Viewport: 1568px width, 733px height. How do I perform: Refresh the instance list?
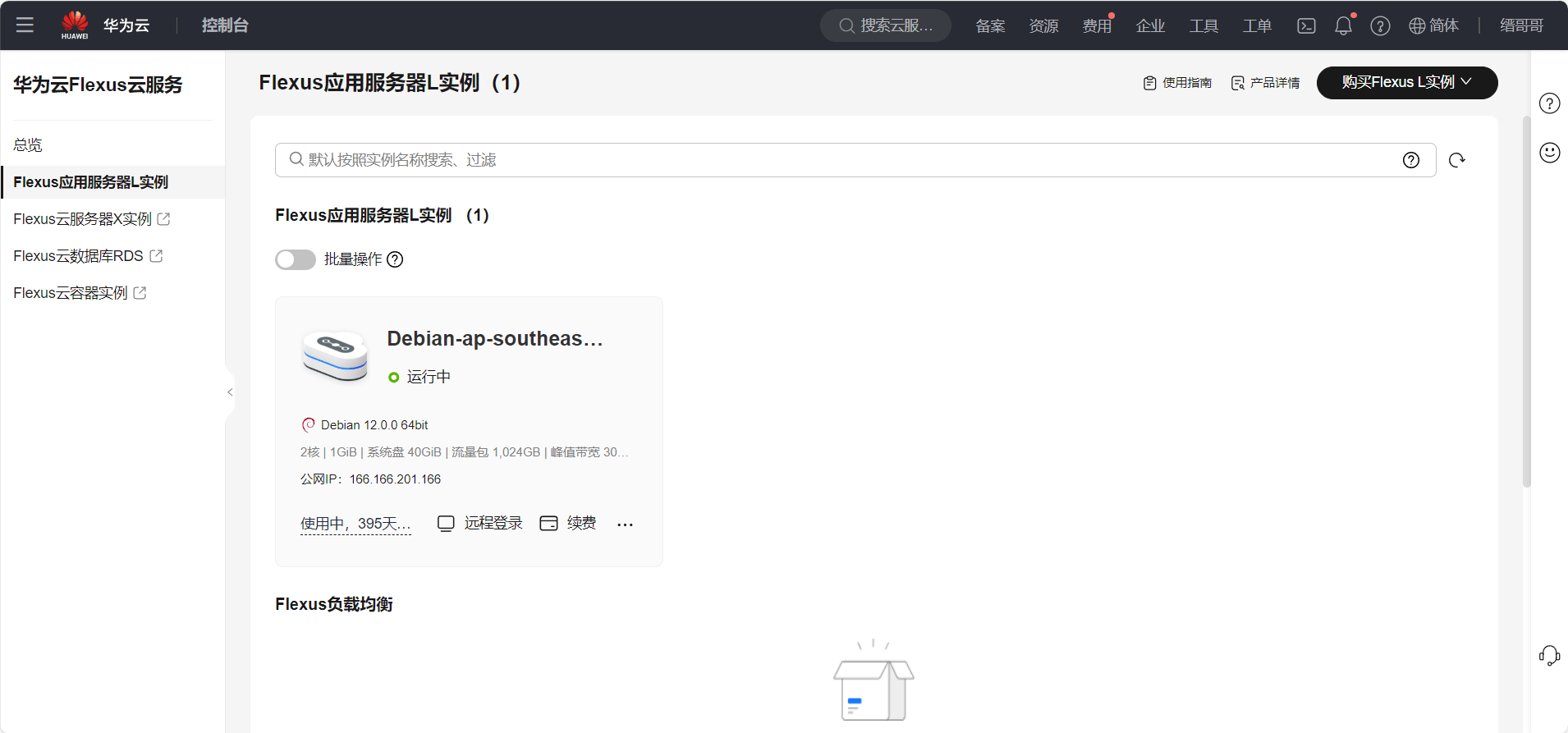point(1457,160)
